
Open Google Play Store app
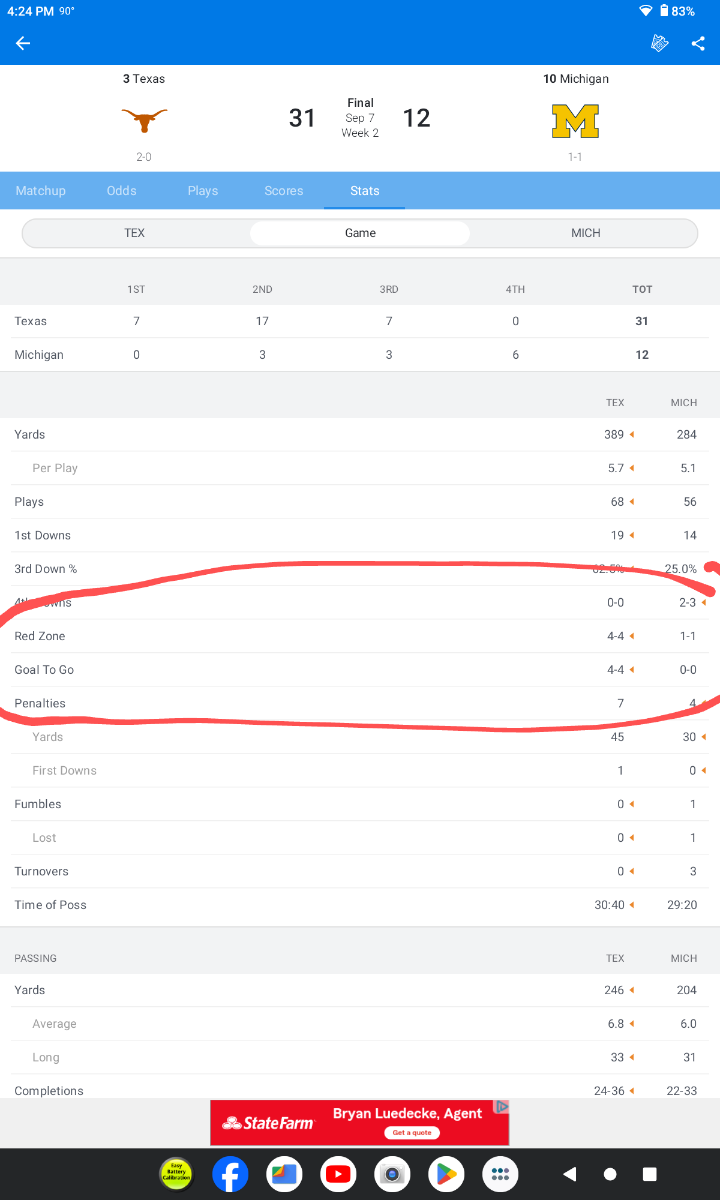pos(446,1174)
